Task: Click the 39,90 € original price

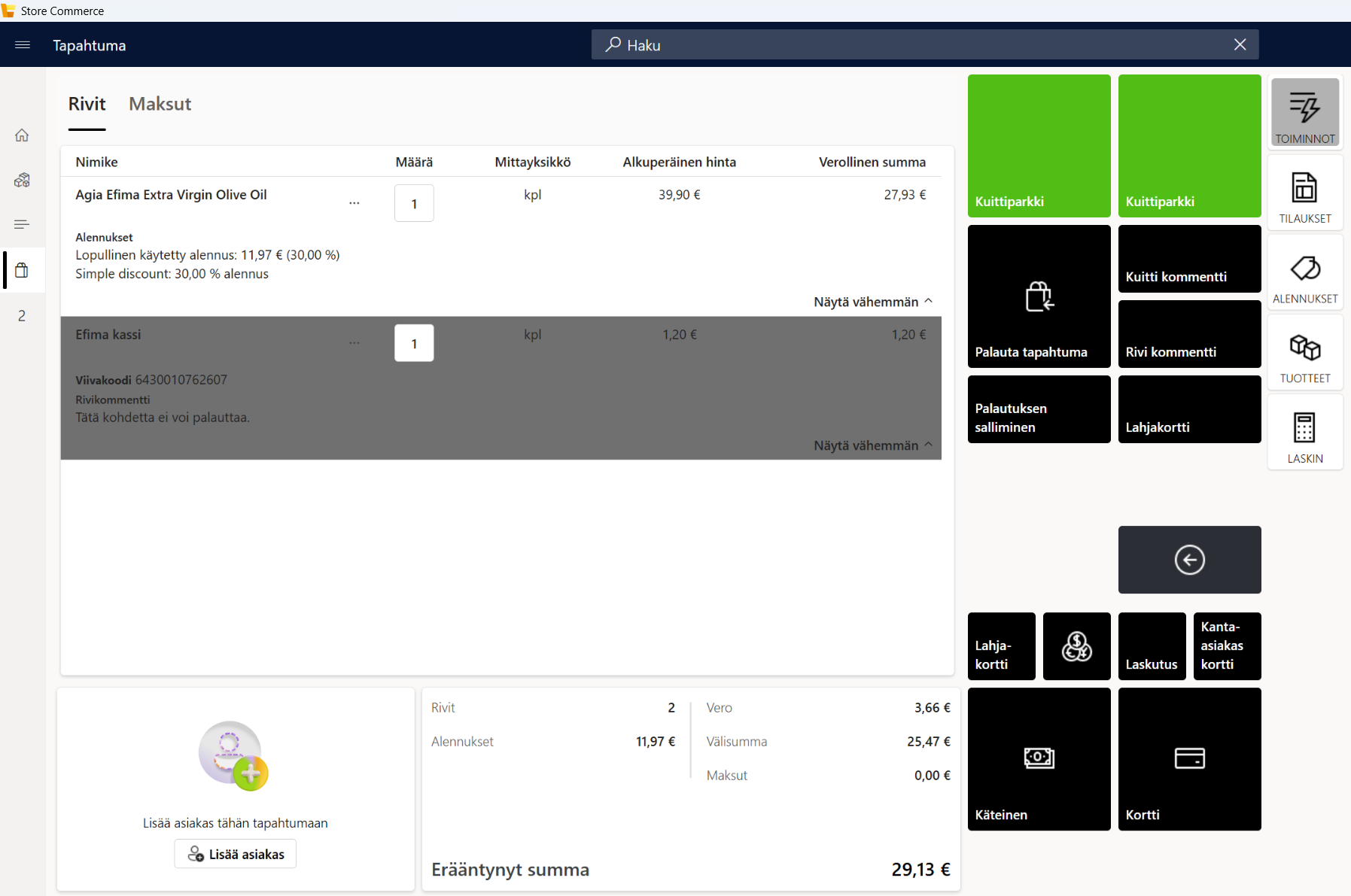Action: coord(680,195)
